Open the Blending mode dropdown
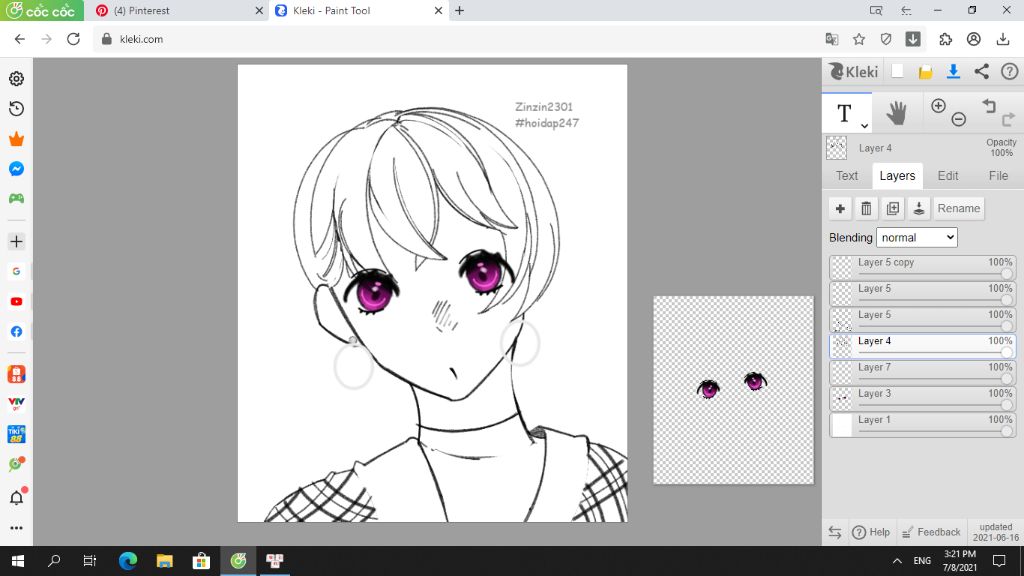The width and height of the screenshot is (1024, 576). click(916, 238)
